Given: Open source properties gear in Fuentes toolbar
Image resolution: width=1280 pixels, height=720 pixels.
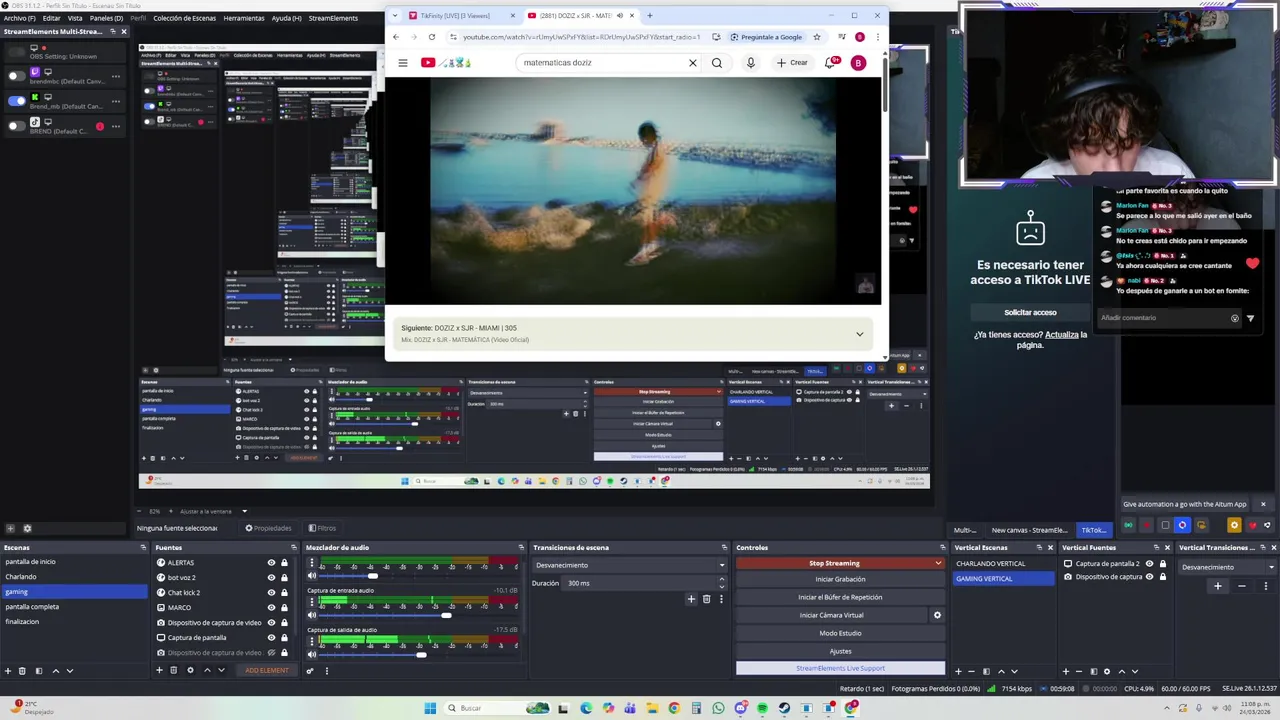Looking at the screenshot, I should click(190, 670).
